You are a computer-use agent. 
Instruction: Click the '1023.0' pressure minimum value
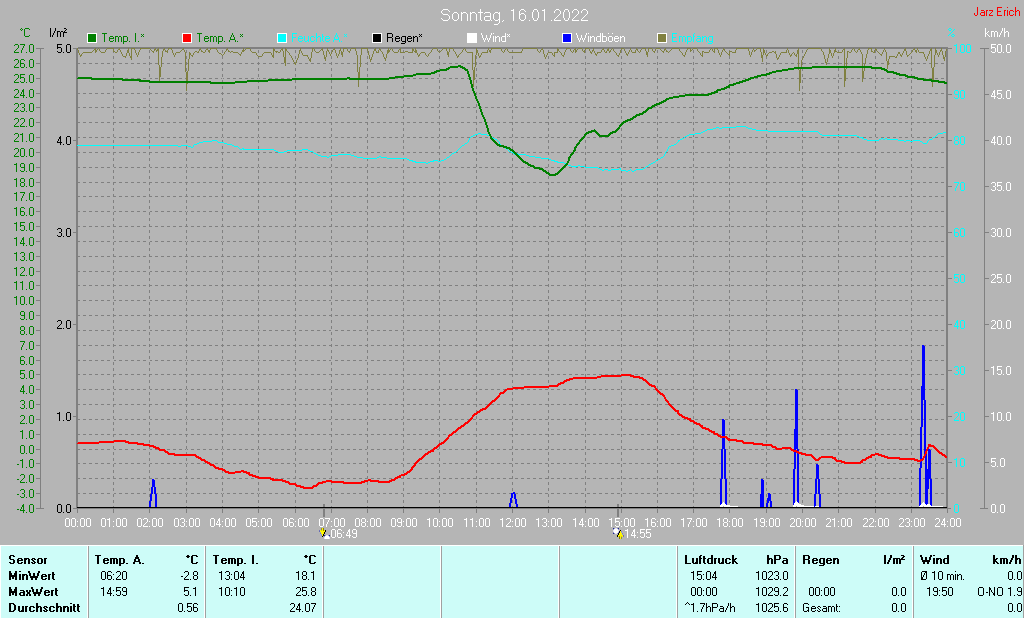[772, 576]
